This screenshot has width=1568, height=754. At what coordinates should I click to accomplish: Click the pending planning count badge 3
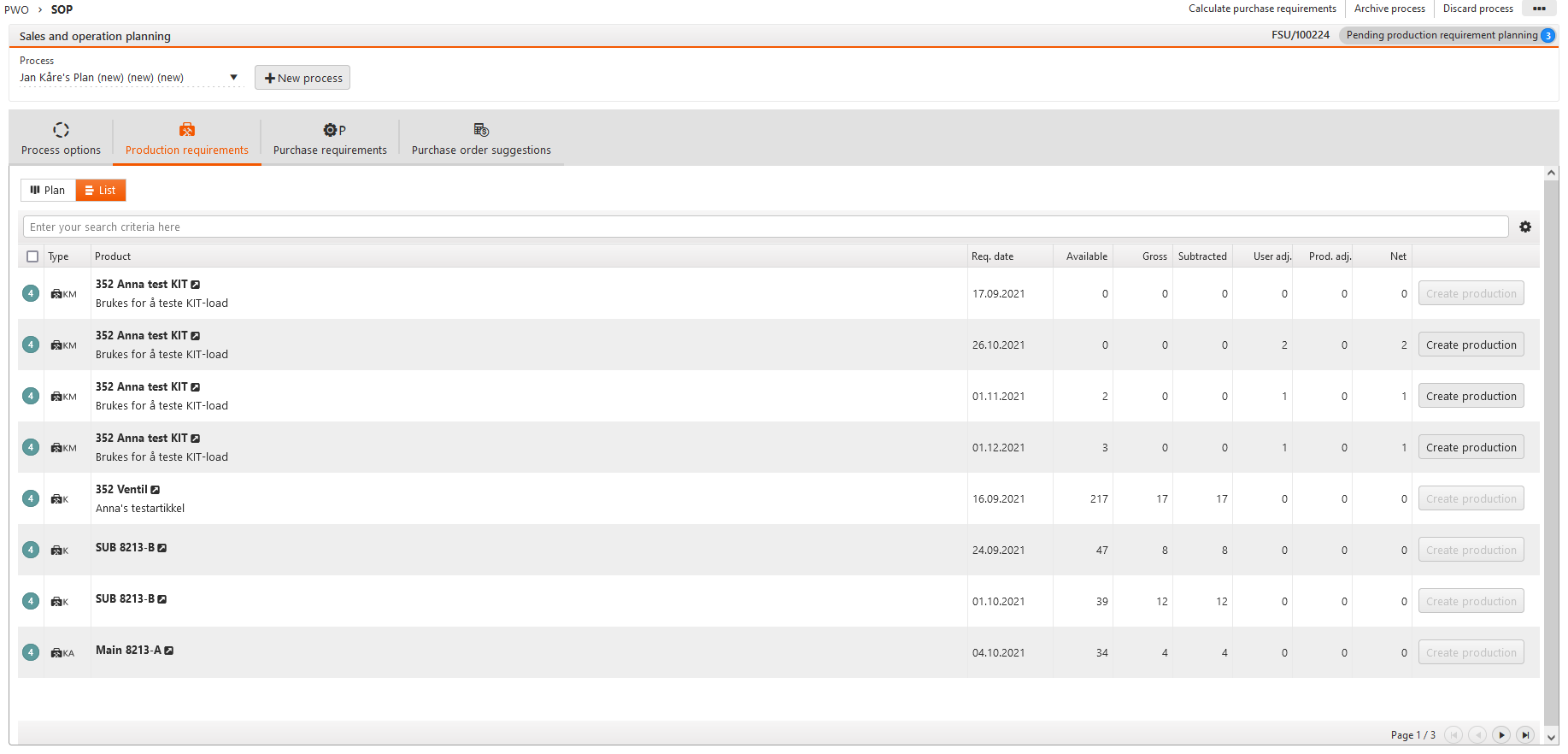pyautogui.click(x=1547, y=36)
